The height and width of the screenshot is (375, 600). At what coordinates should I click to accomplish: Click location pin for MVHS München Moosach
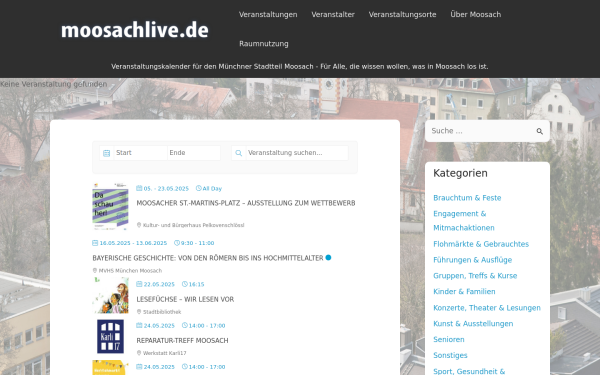[95, 271]
